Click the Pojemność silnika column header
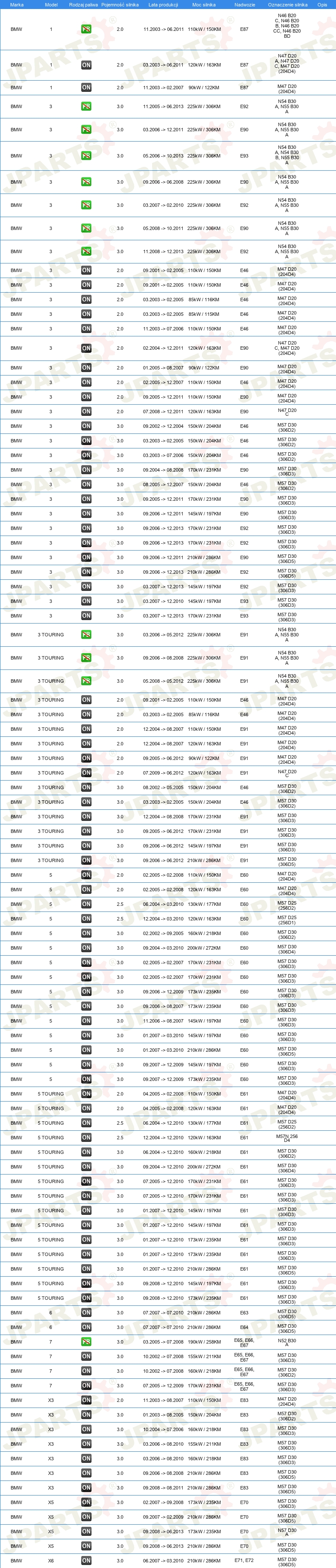This screenshot has width=336, height=1568. pos(119,4)
